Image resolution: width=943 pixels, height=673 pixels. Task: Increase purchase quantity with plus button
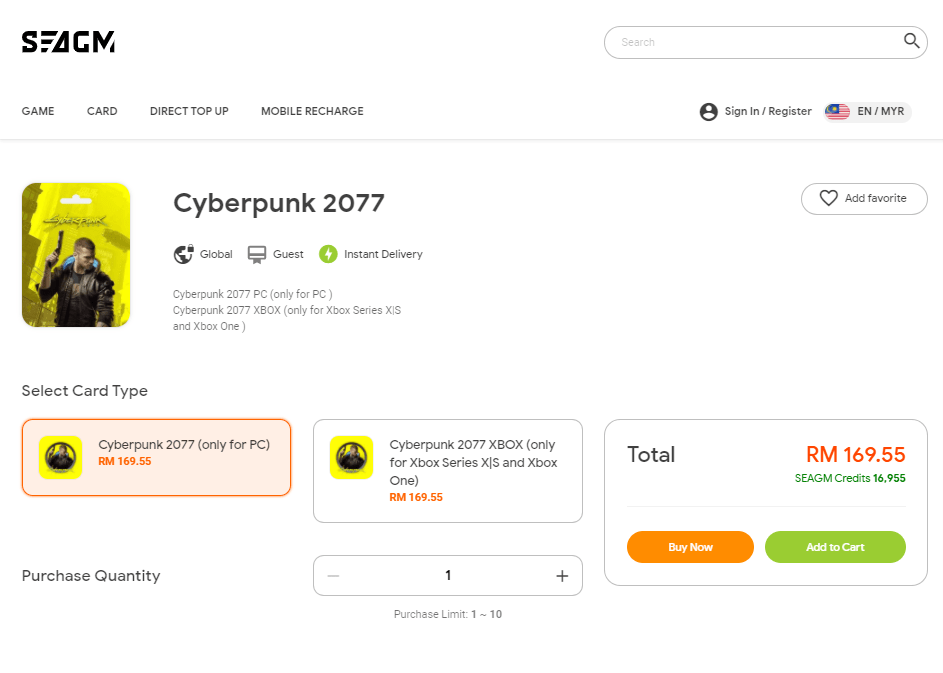click(x=562, y=576)
